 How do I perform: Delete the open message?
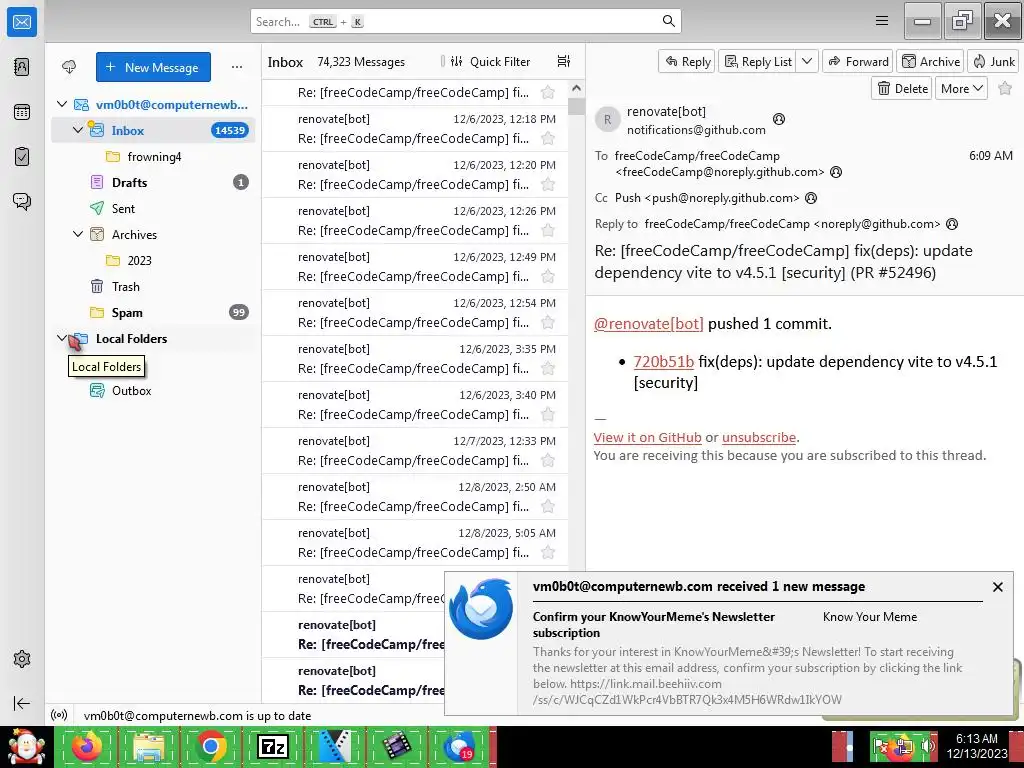(902, 88)
